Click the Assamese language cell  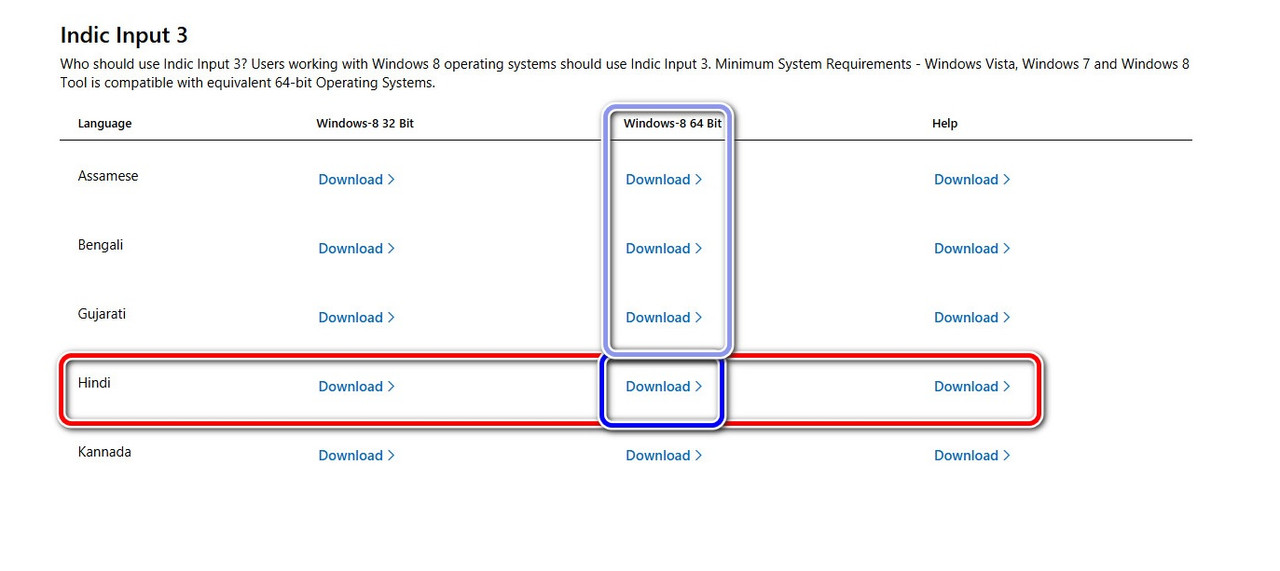[108, 176]
